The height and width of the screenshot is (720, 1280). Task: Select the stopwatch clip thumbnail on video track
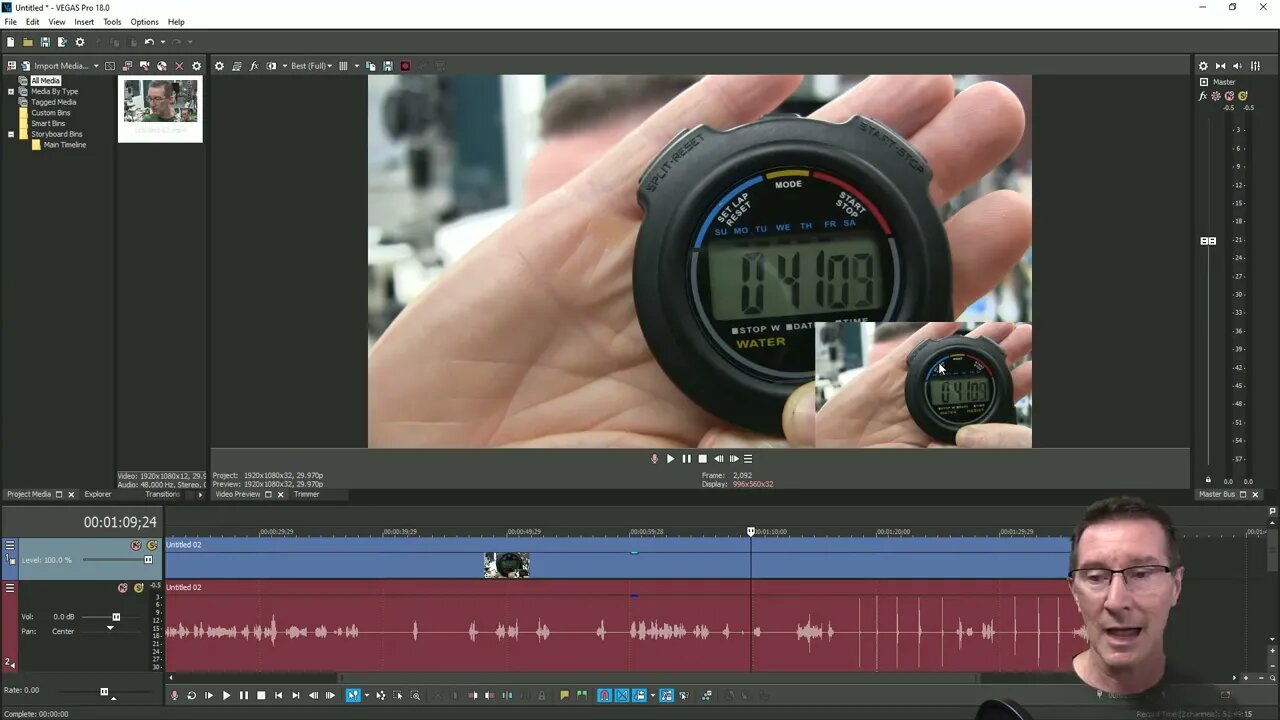point(507,565)
